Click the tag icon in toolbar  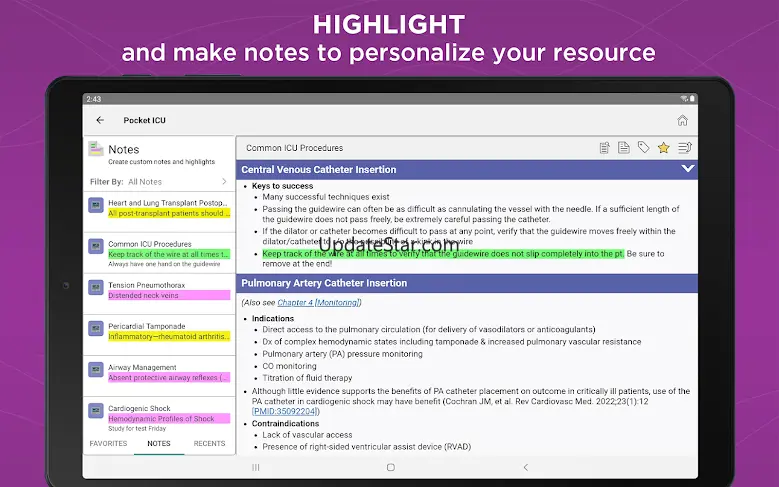point(643,148)
